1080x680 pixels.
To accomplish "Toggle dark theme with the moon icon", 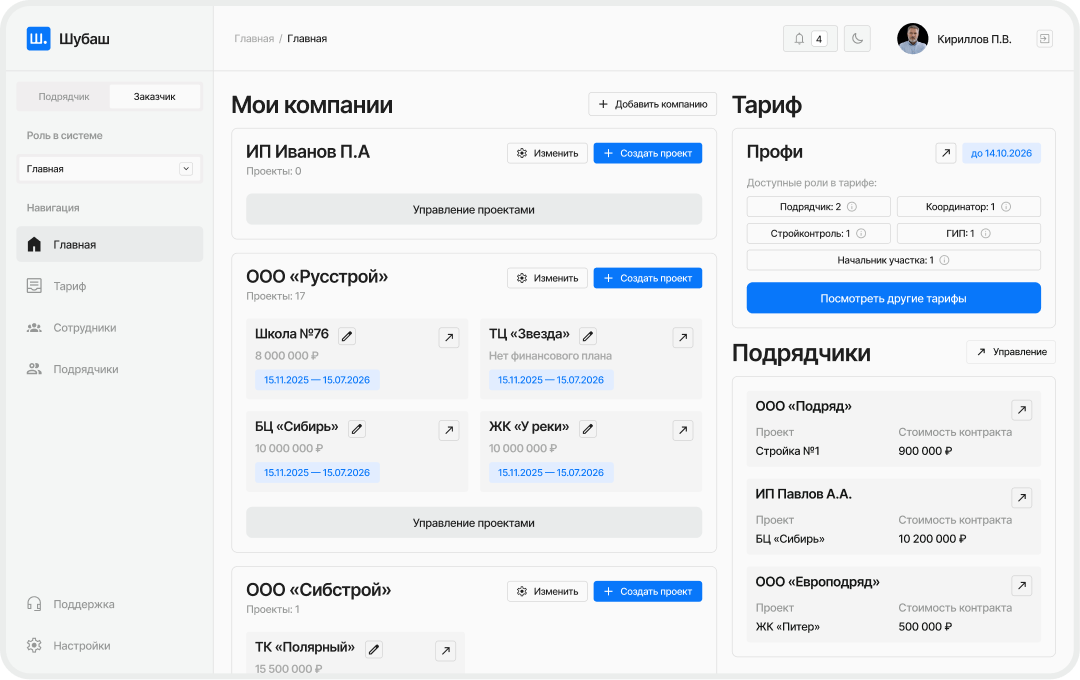I will (x=857, y=38).
